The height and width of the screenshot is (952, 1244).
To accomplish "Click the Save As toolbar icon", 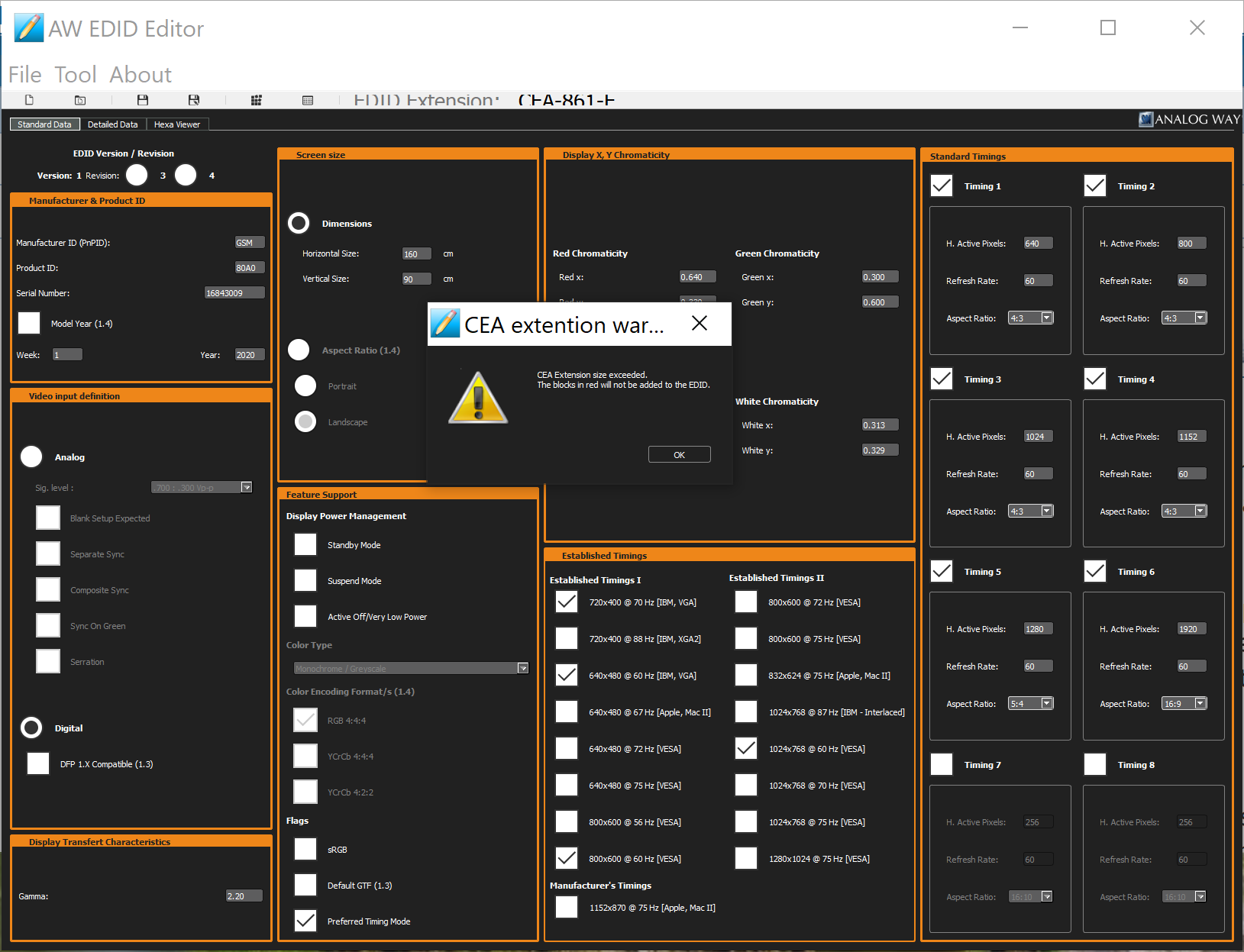I will [194, 100].
